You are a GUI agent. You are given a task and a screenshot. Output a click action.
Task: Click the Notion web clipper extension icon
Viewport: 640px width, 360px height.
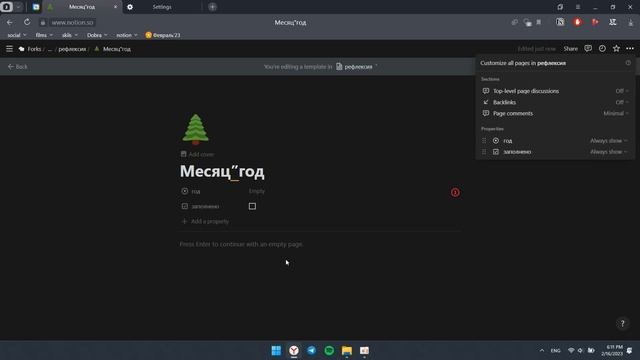pyautogui.click(x=560, y=22)
